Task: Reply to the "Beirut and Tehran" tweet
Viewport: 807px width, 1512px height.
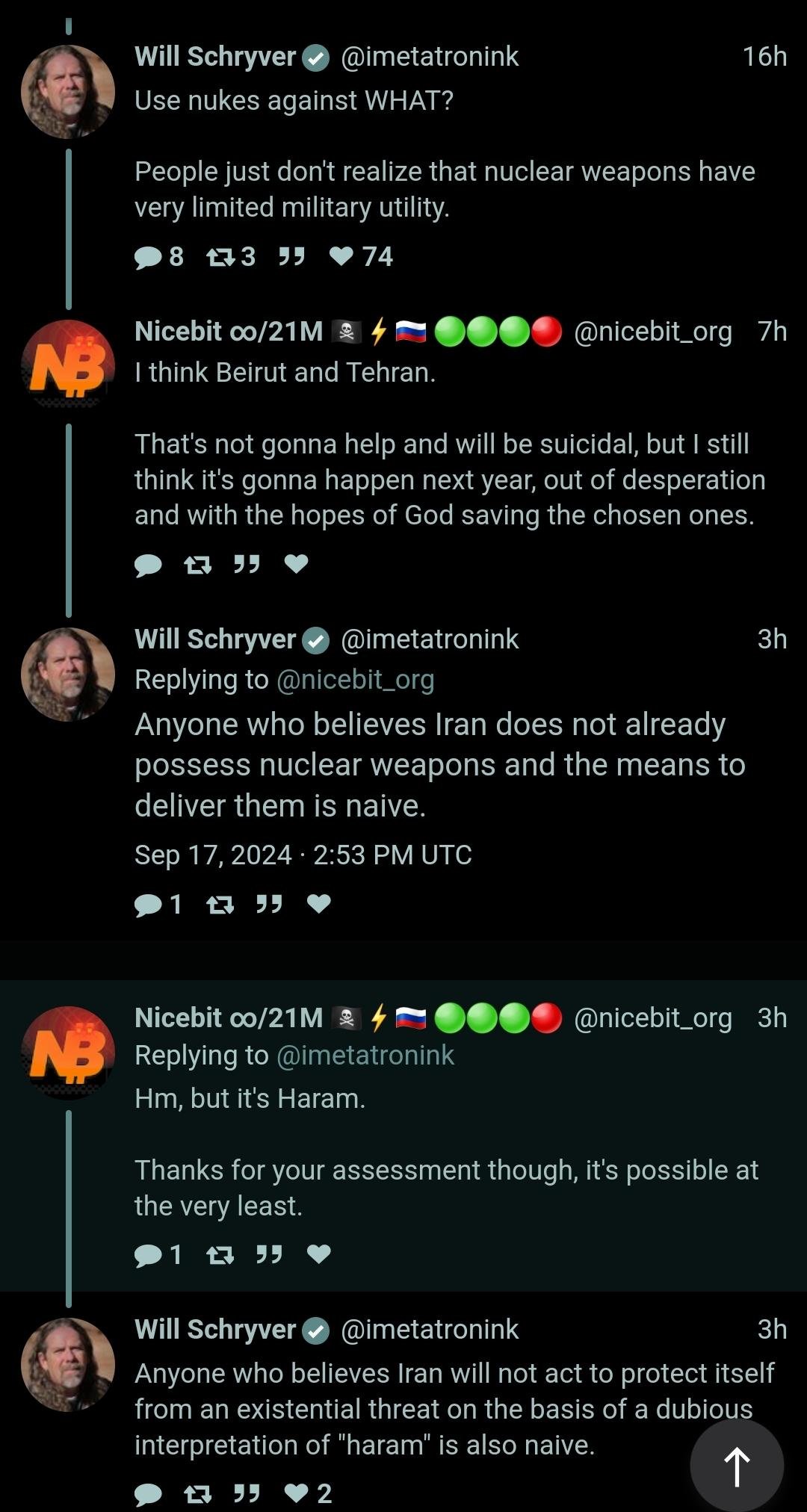Action: (149, 565)
